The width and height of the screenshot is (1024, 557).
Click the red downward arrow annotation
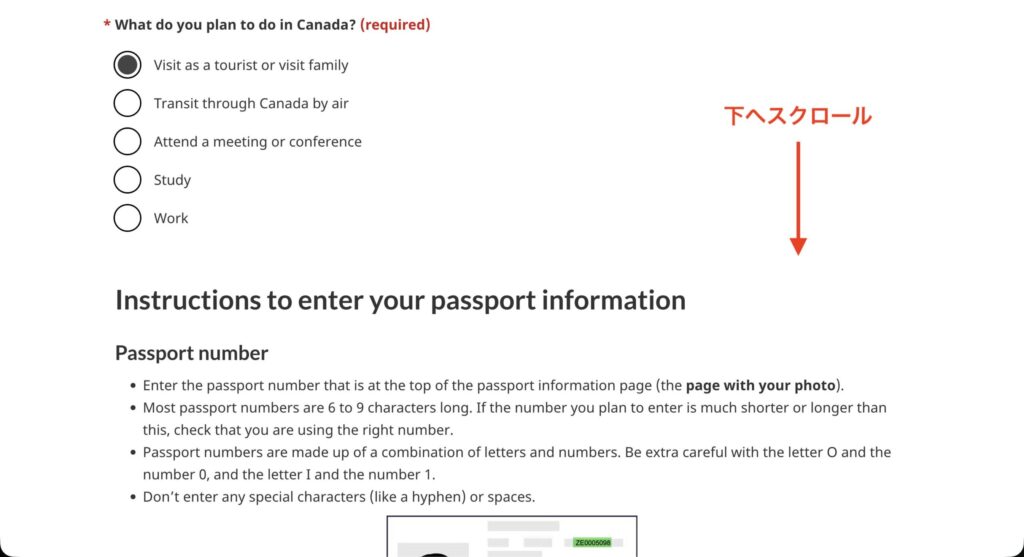tap(798, 198)
